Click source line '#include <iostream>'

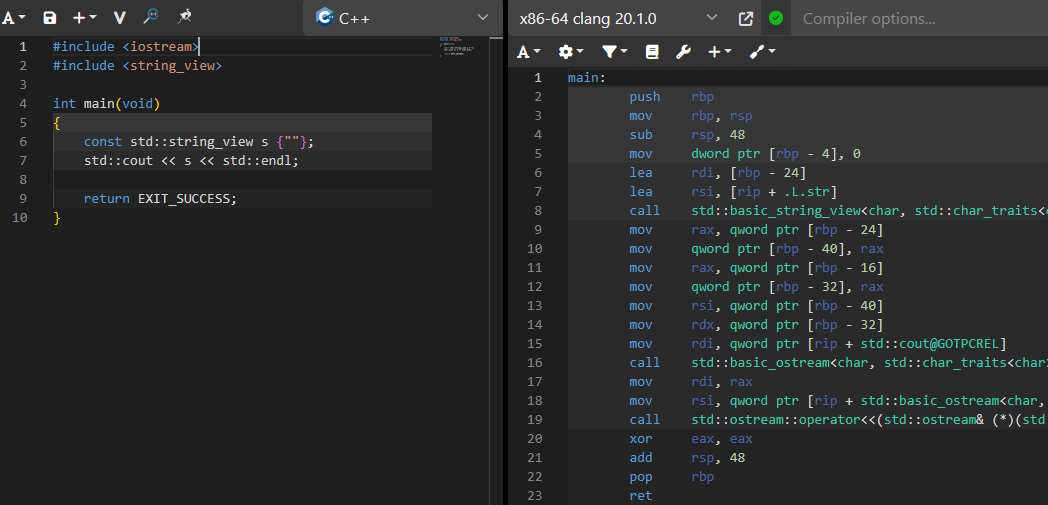point(126,47)
